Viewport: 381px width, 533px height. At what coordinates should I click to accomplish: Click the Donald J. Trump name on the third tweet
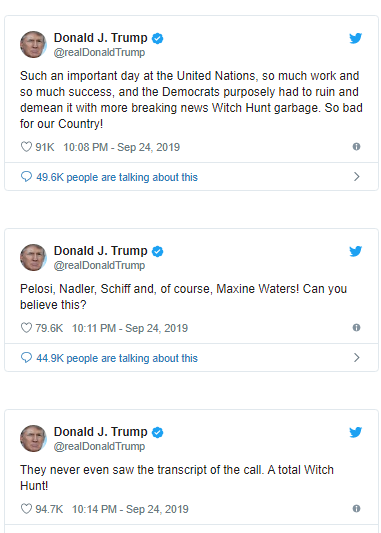pyautogui.click(x=101, y=432)
